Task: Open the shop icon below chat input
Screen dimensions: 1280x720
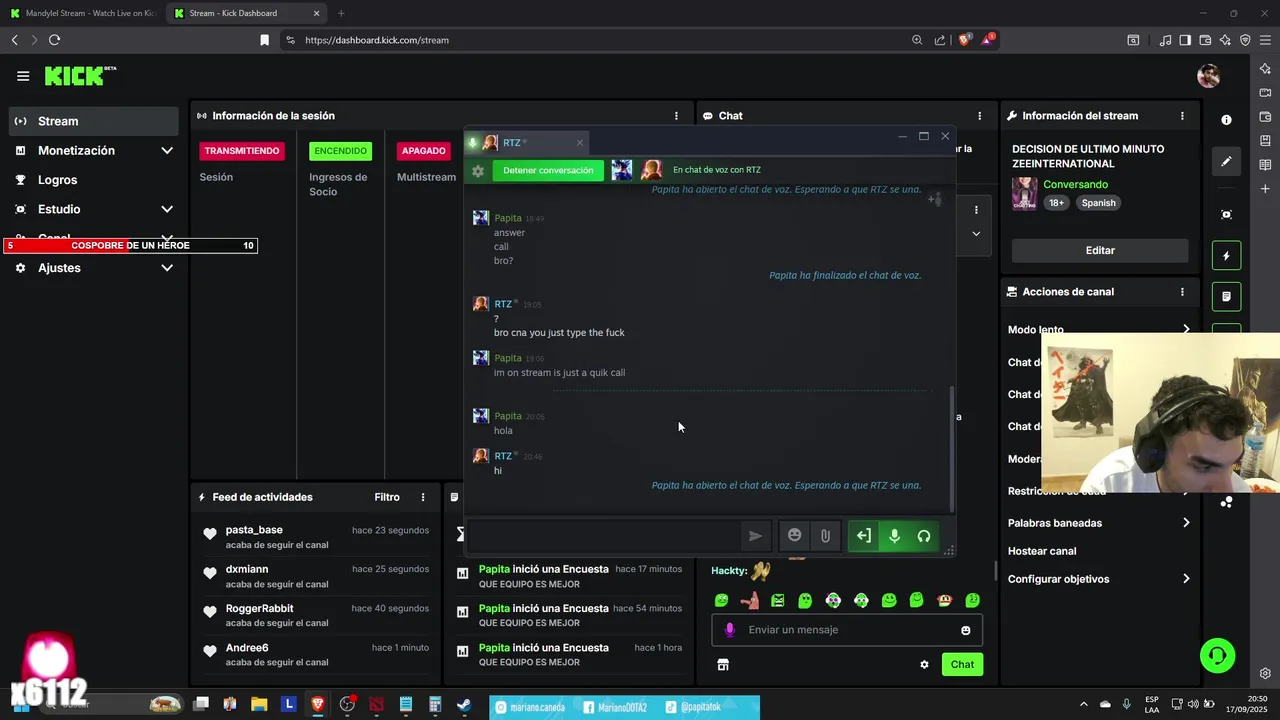Action: click(x=723, y=664)
